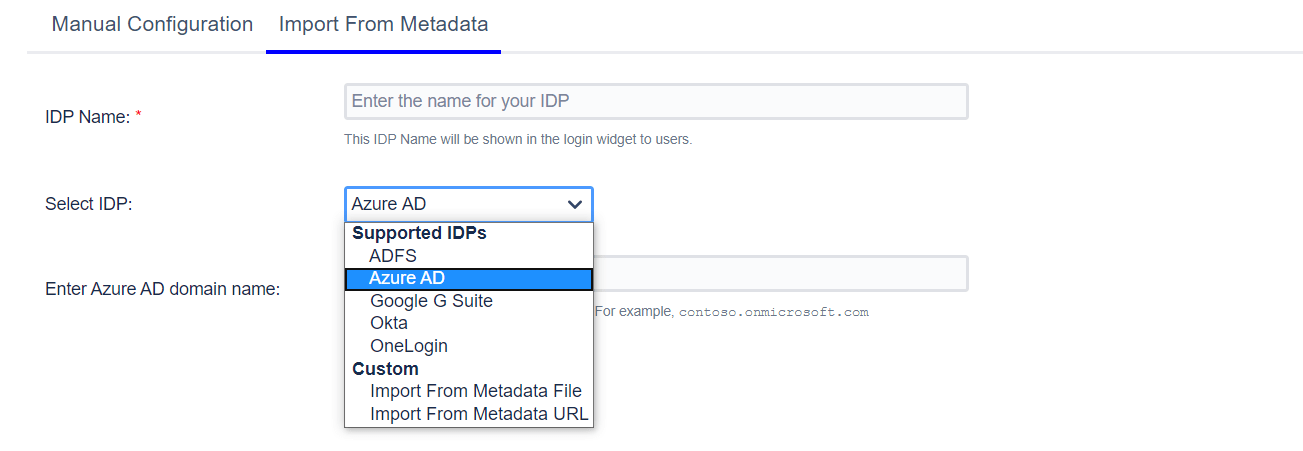The height and width of the screenshot is (451, 1303).
Task: Click the IDP Name hint text below field
Action: tap(517, 139)
